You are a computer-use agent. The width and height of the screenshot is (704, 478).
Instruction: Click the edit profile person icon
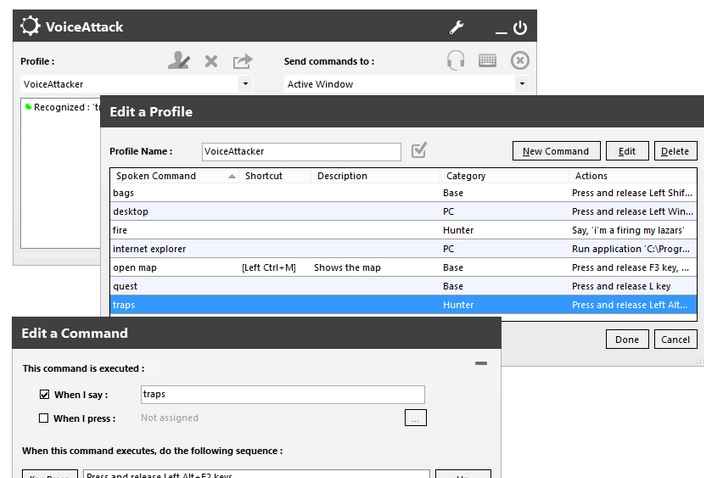(179, 61)
